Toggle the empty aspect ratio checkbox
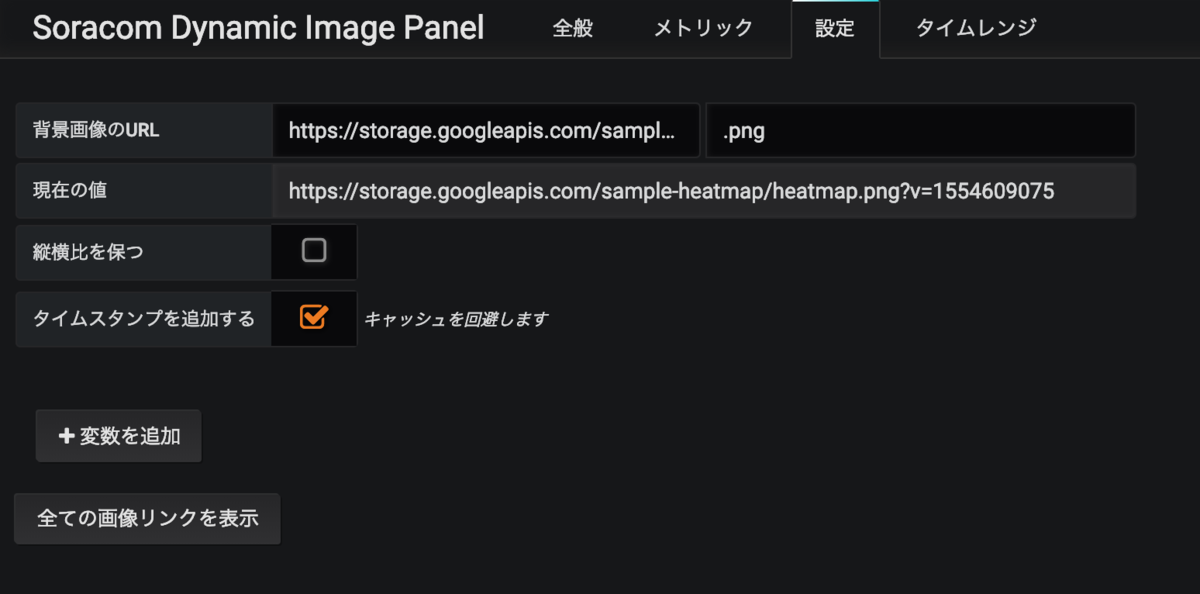This screenshot has height=594, width=1200. [313, 252]
